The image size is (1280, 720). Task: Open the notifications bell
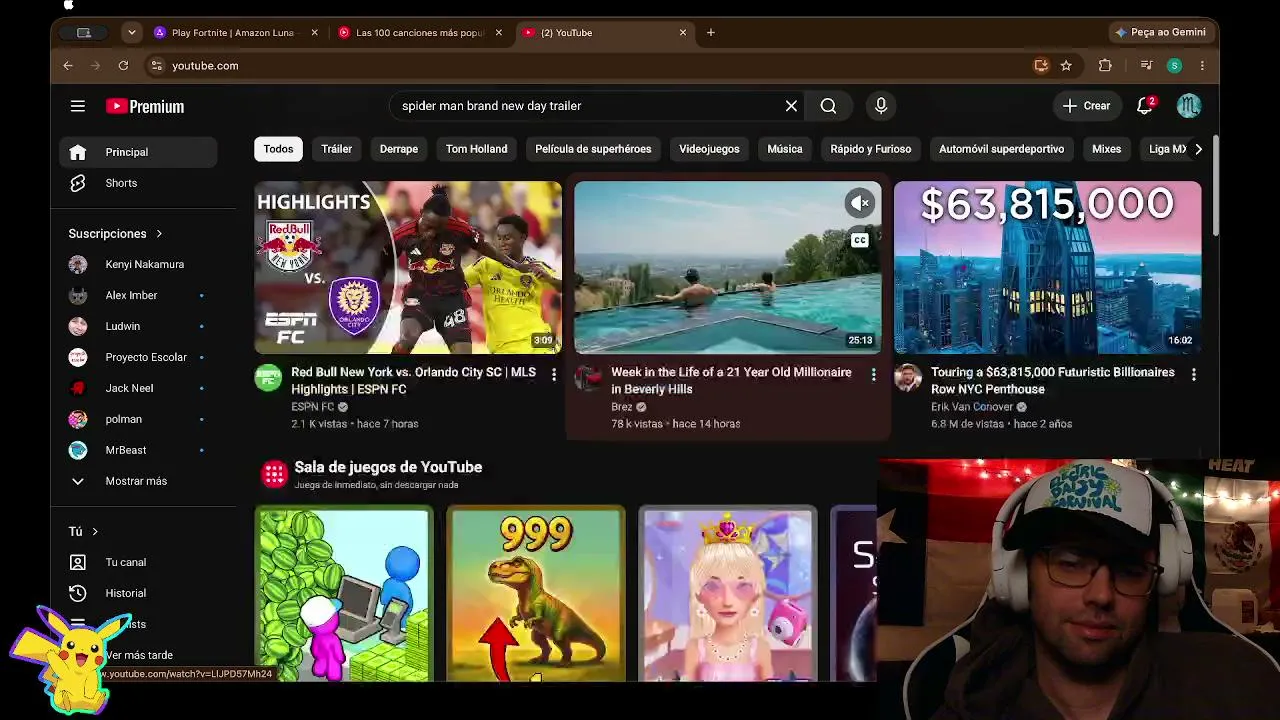point(1145,106)
